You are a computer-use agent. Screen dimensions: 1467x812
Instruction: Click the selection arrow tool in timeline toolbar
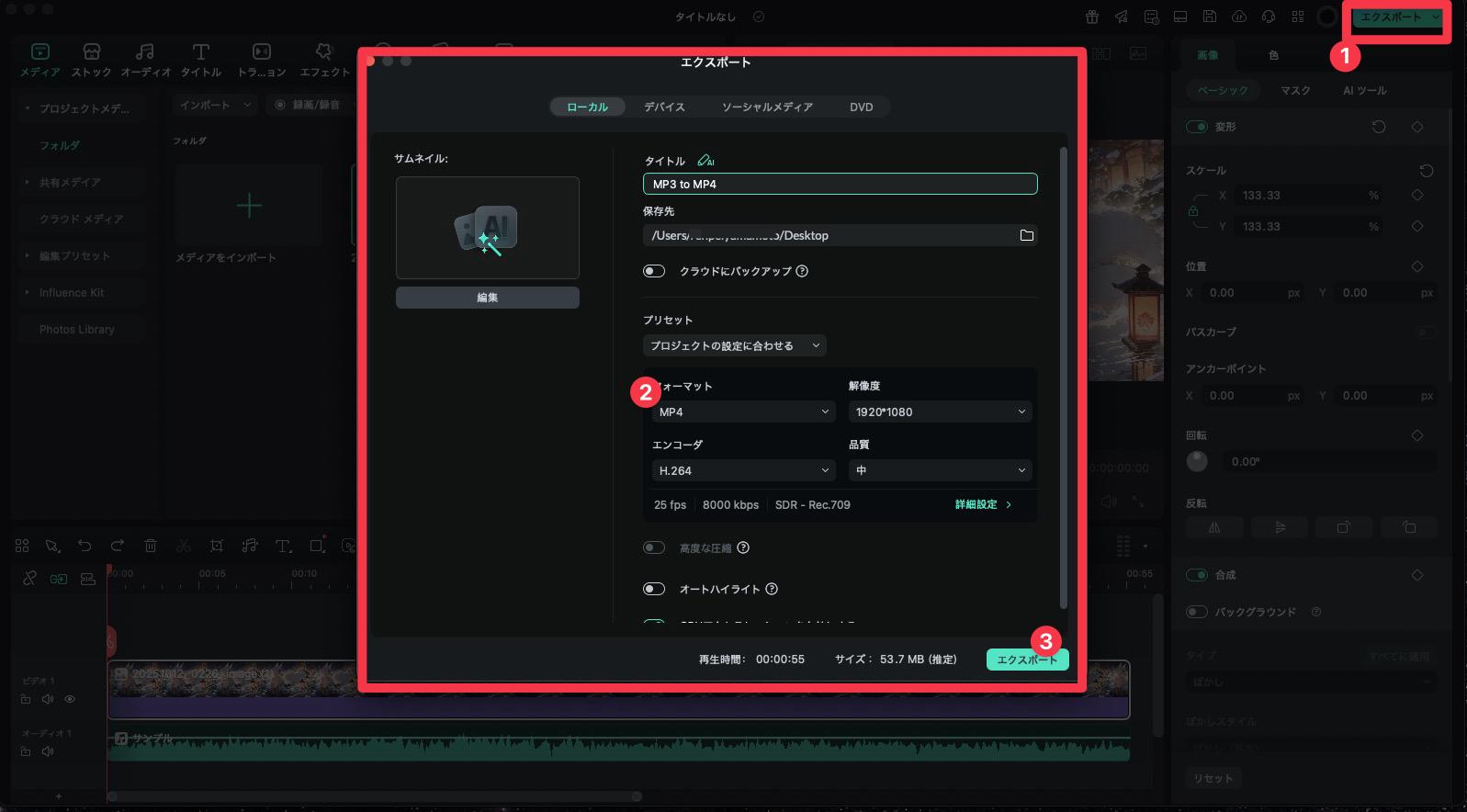52,546
